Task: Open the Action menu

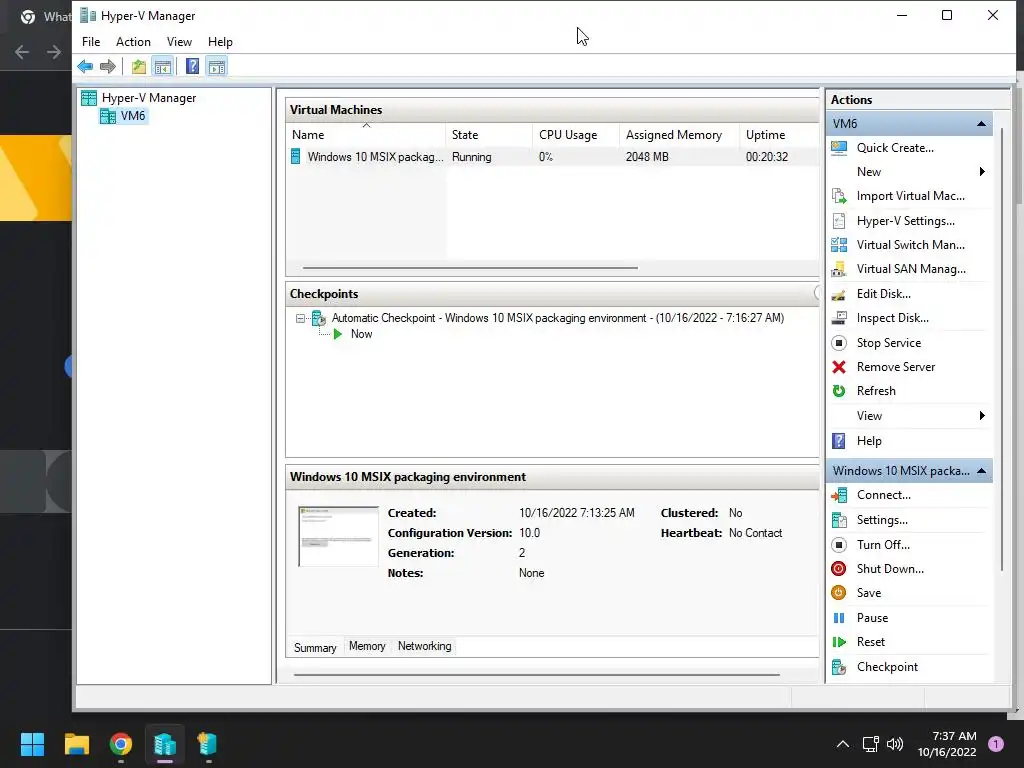Action: [133, 42]
